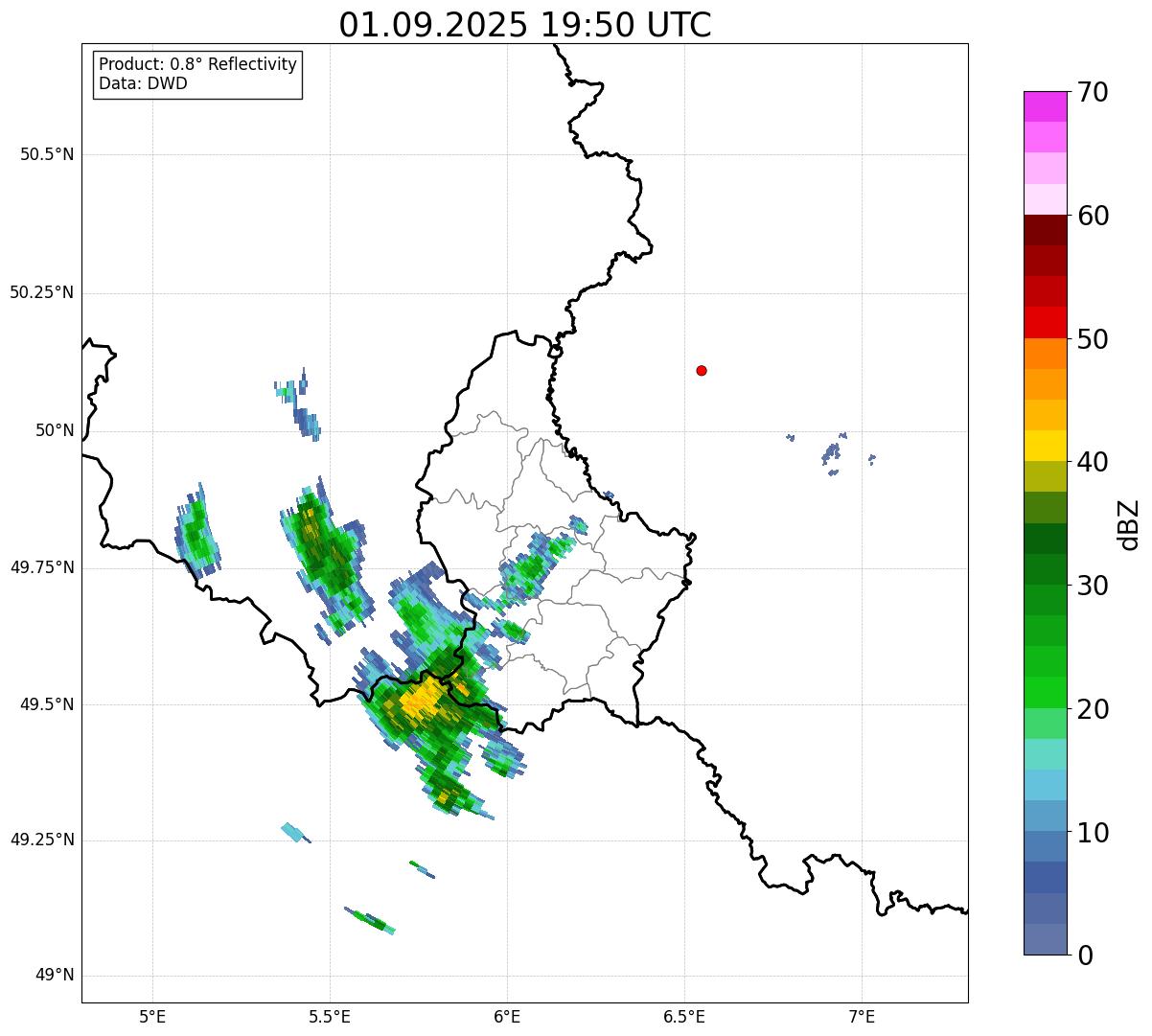Click the 49.5°N latitude label

point(47,704)
